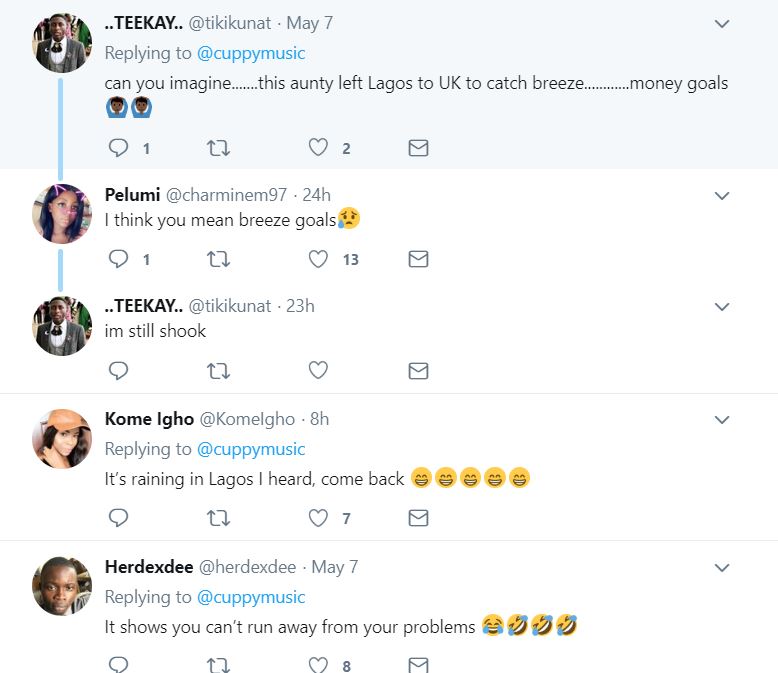Like Pelumi's "breeze goals" tweet
The width and height of the screenshot is (778, 673).
click(318, 259)
